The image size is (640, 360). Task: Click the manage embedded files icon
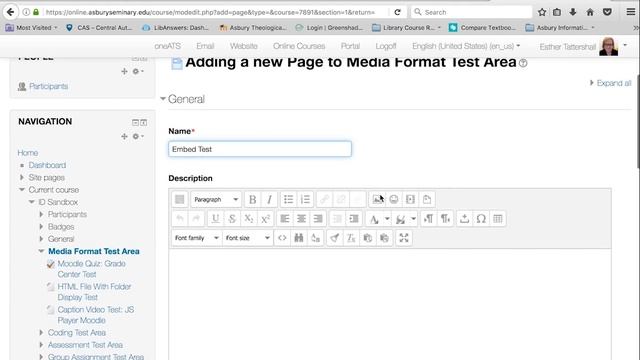[427, 199]
